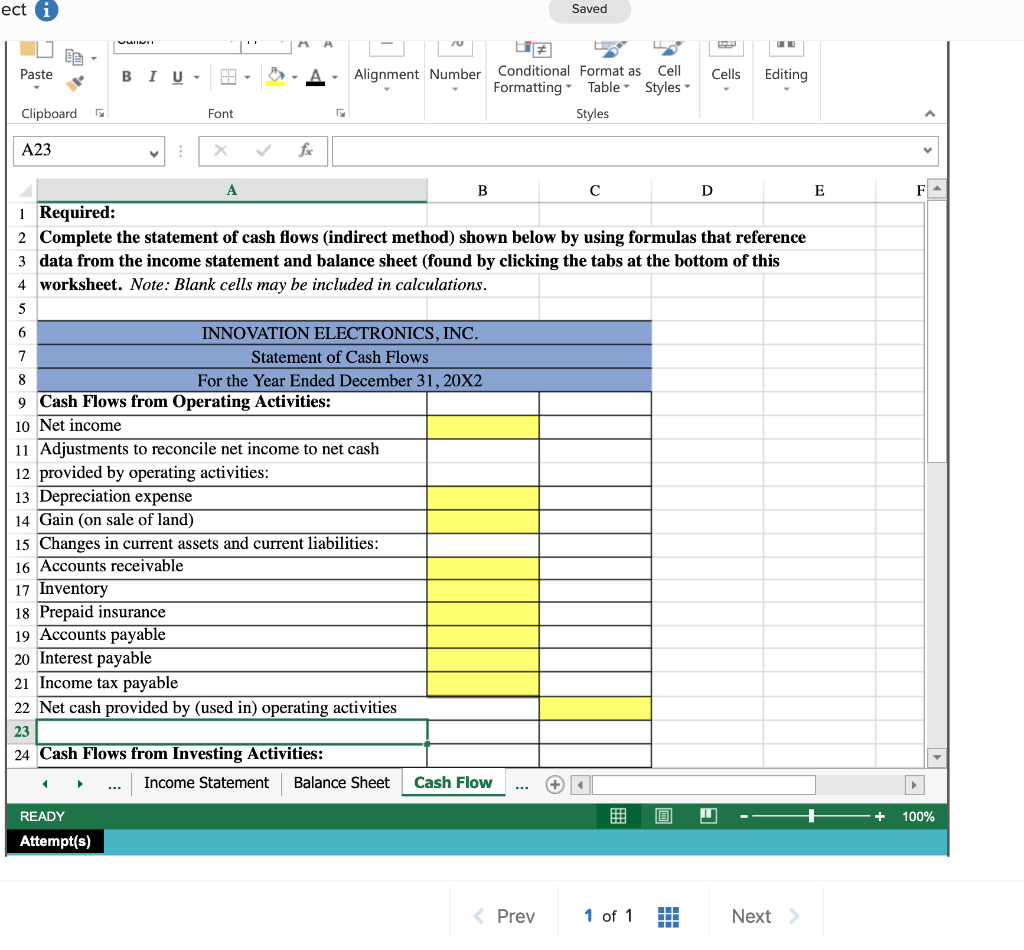Click the Copy icon in Clipboard group
1024x950 pixels.
[74, 57]
